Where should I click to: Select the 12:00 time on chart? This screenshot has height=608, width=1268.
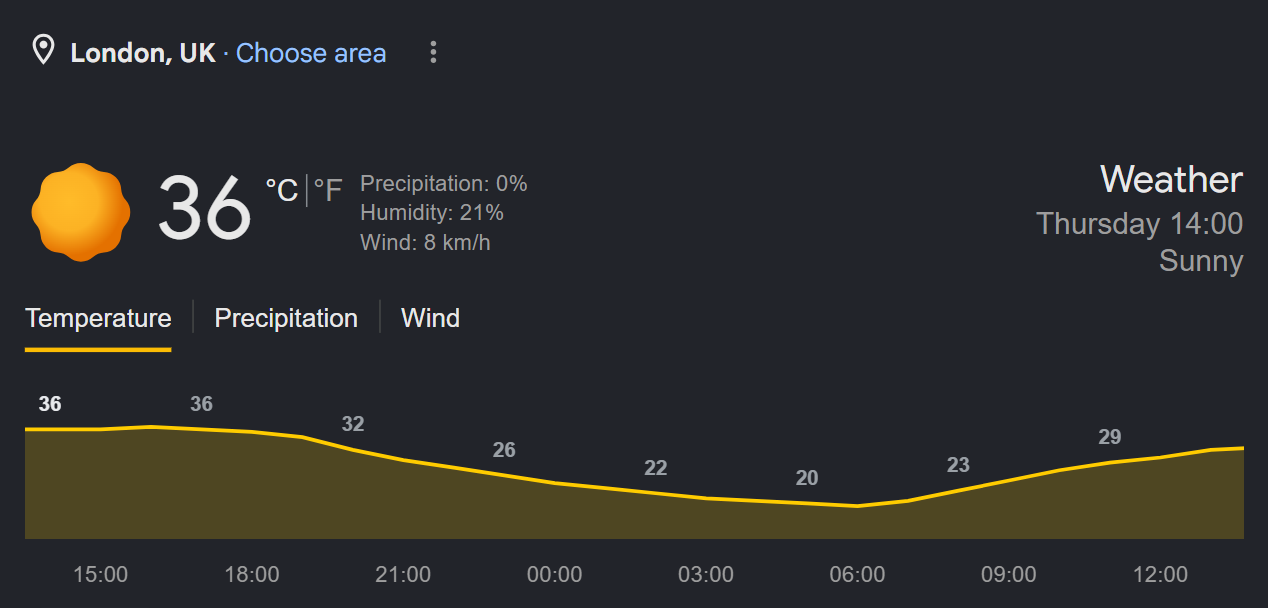coord(1160,575)
